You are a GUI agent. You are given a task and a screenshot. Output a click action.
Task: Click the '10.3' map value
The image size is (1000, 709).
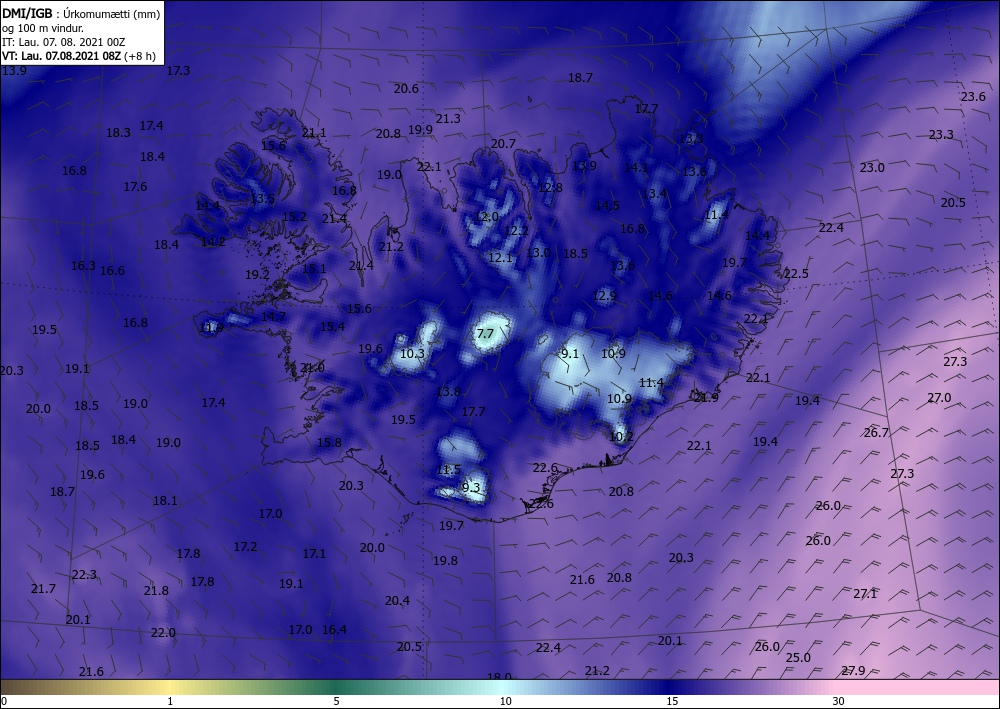tap(412, 353)
